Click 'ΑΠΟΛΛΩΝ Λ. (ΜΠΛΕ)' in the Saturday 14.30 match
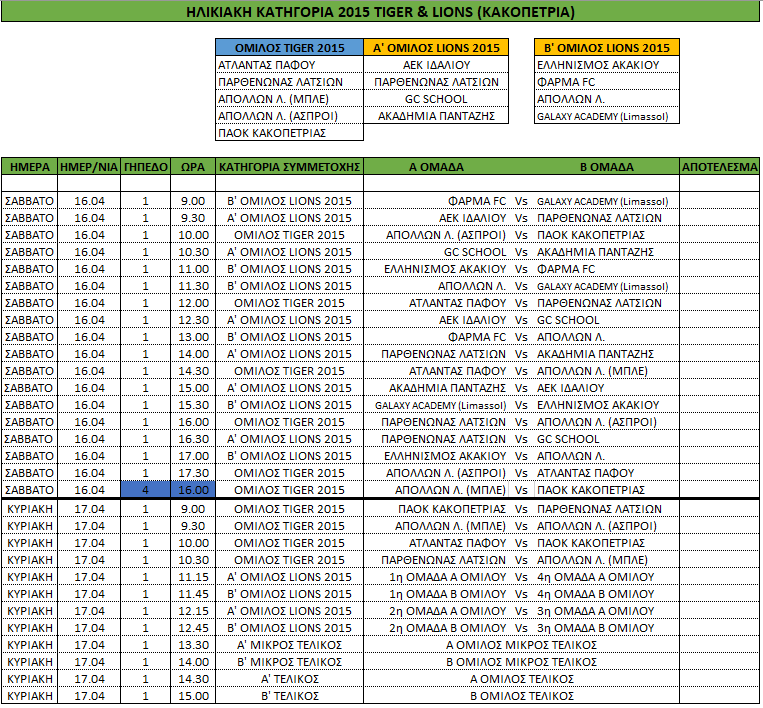The image size is (763, 708). click(x=592, y=371)
